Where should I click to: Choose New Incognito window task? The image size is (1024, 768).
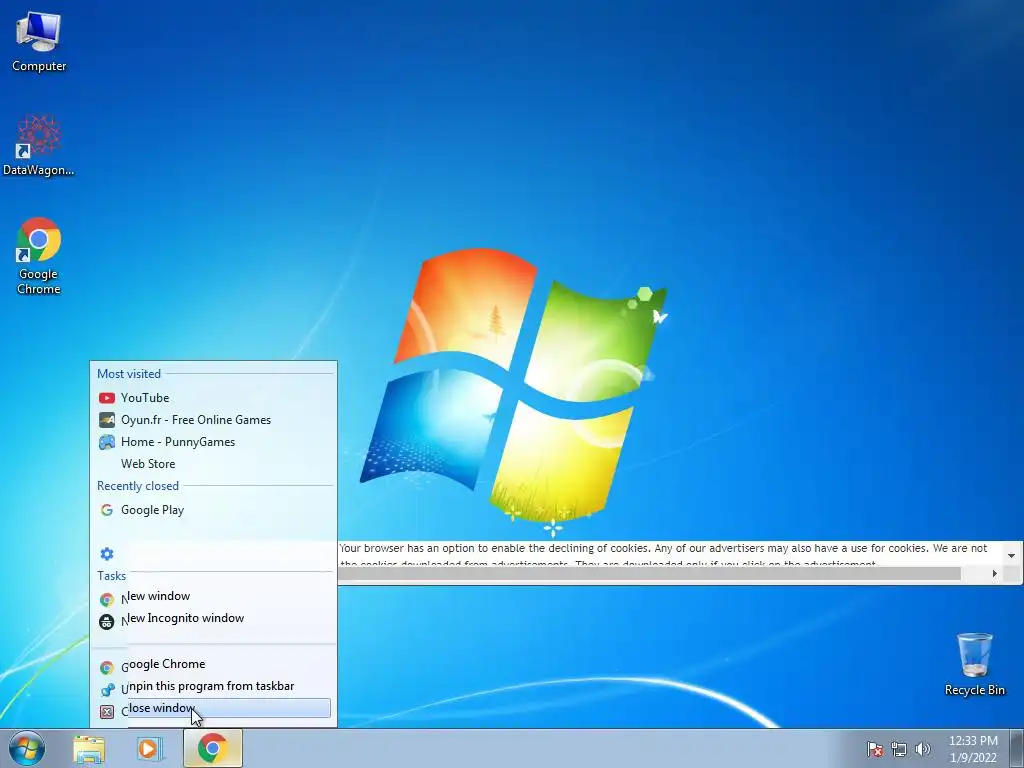tap(213, 618)
